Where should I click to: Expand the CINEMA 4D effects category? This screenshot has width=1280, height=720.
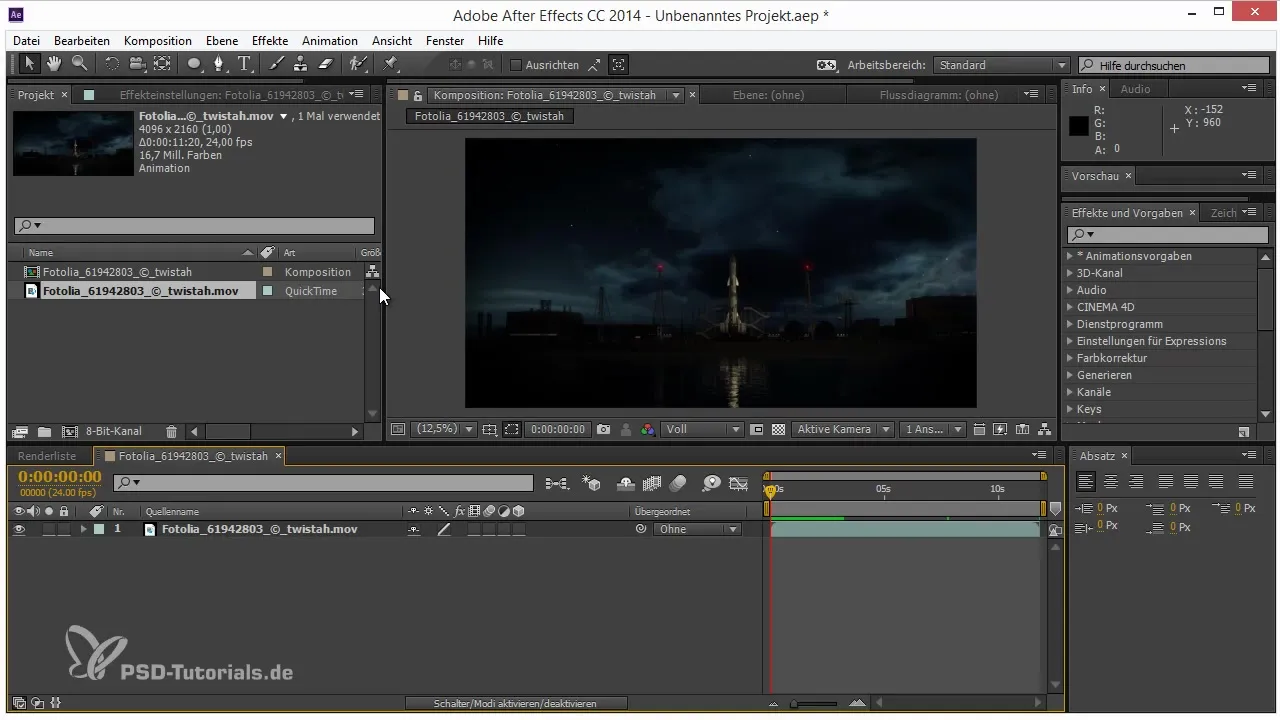tap(1070, 307)
